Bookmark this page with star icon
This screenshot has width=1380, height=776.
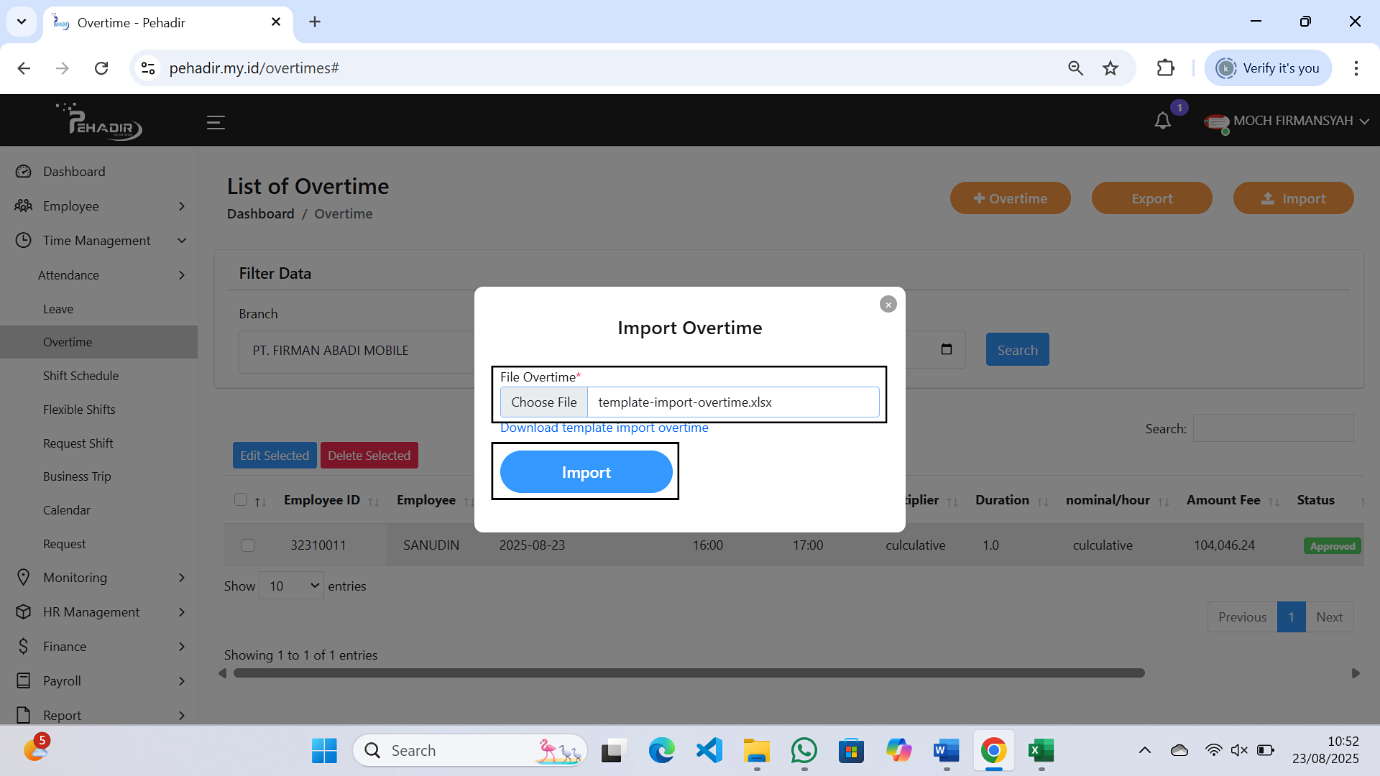1110,68
